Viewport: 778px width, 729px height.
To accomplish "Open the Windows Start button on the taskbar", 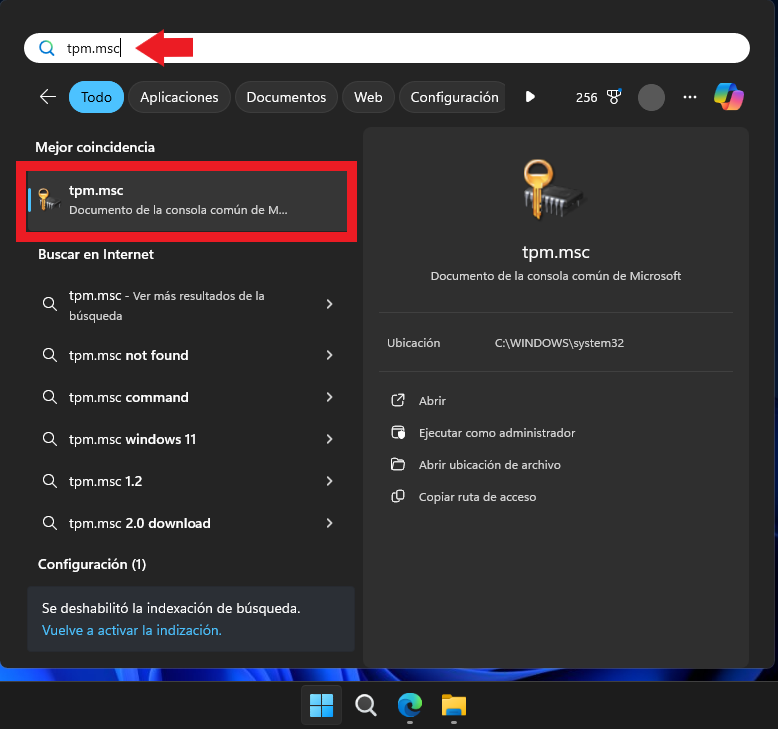I will point(322,705).
